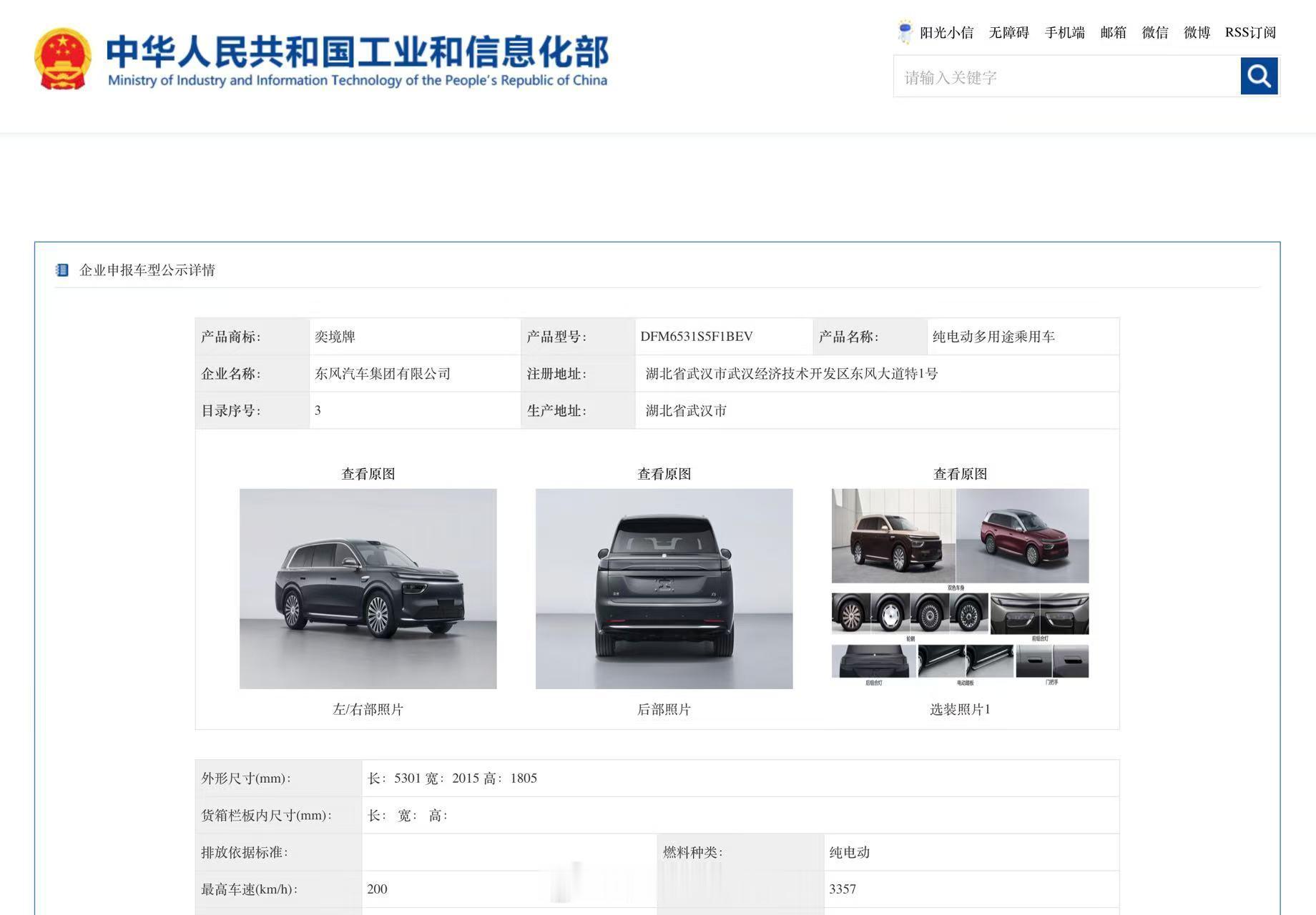The height and width of the screenshot is (915, 1316).
Task: Open the 后部照片 rear view thumbnail
Action: [x=664, y=588]
